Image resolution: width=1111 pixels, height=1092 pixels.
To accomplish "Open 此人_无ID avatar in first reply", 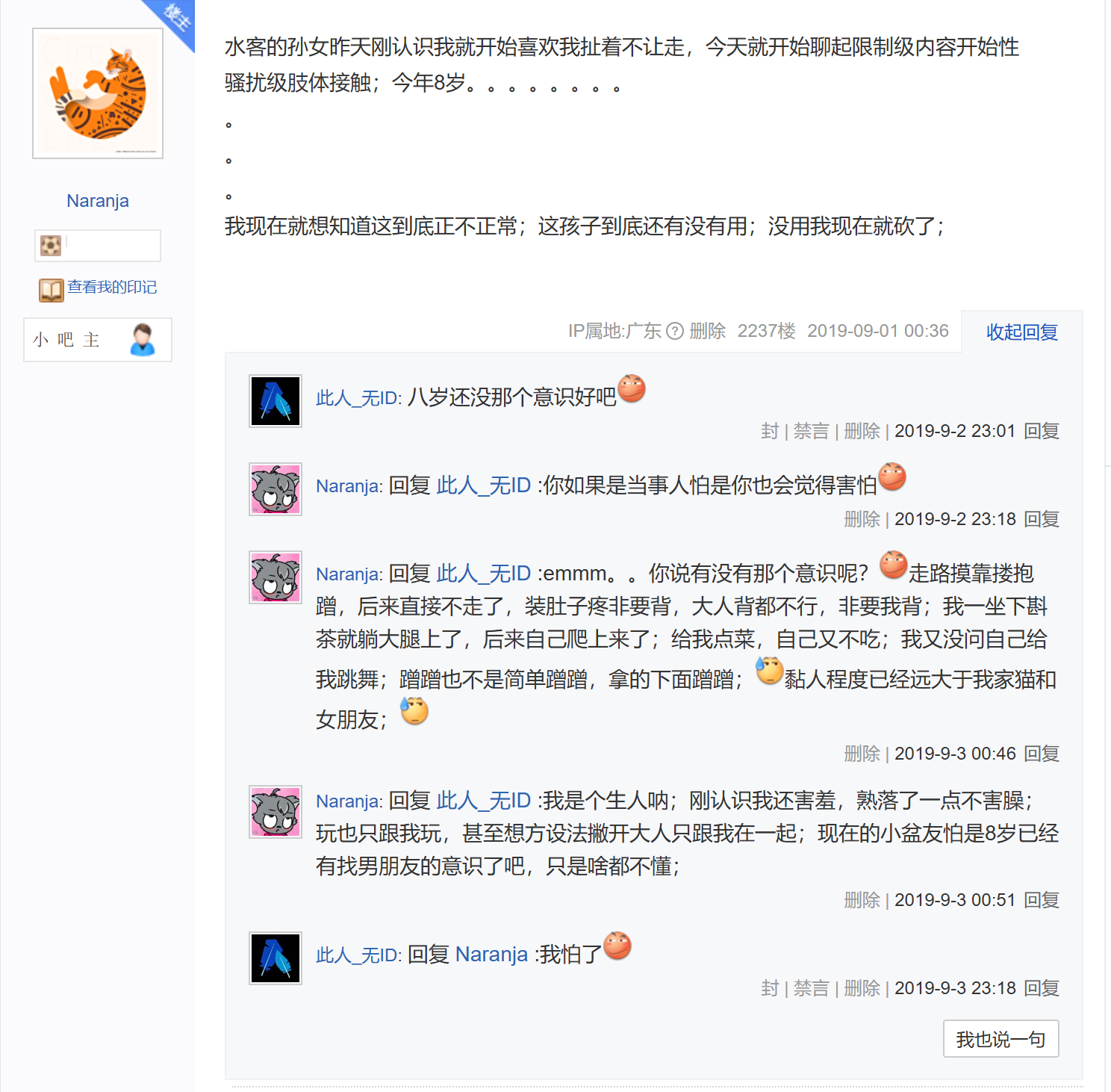I will tap(276, 401).
